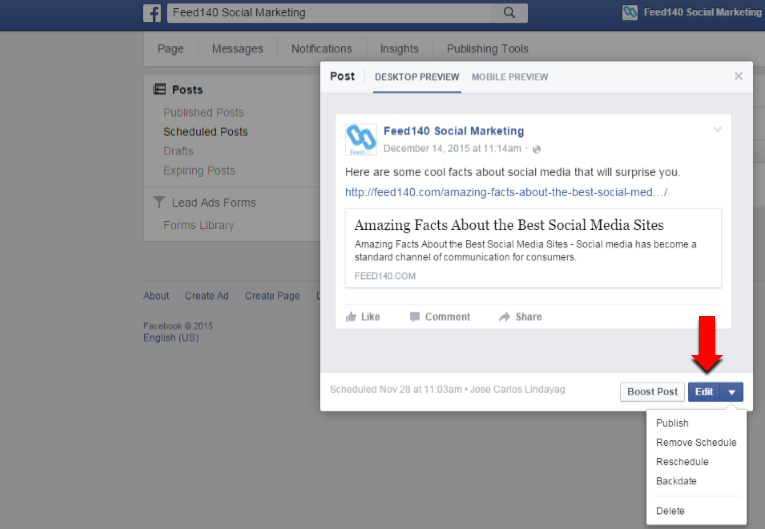Open the feed140.com article URL link

pyautogui.click(x=506, y=192)
